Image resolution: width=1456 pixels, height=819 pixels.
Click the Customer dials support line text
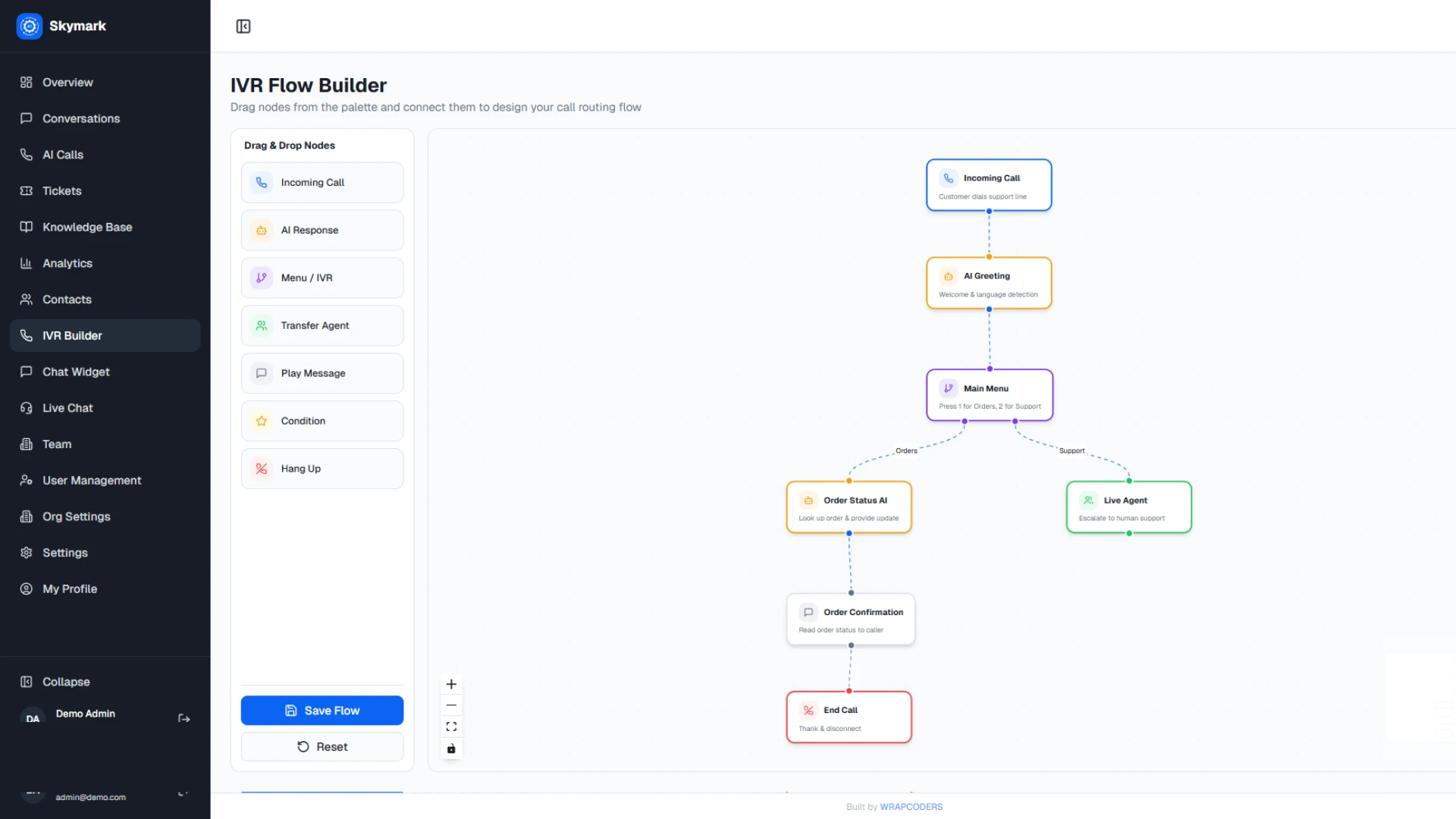click(x=982, y=197)
